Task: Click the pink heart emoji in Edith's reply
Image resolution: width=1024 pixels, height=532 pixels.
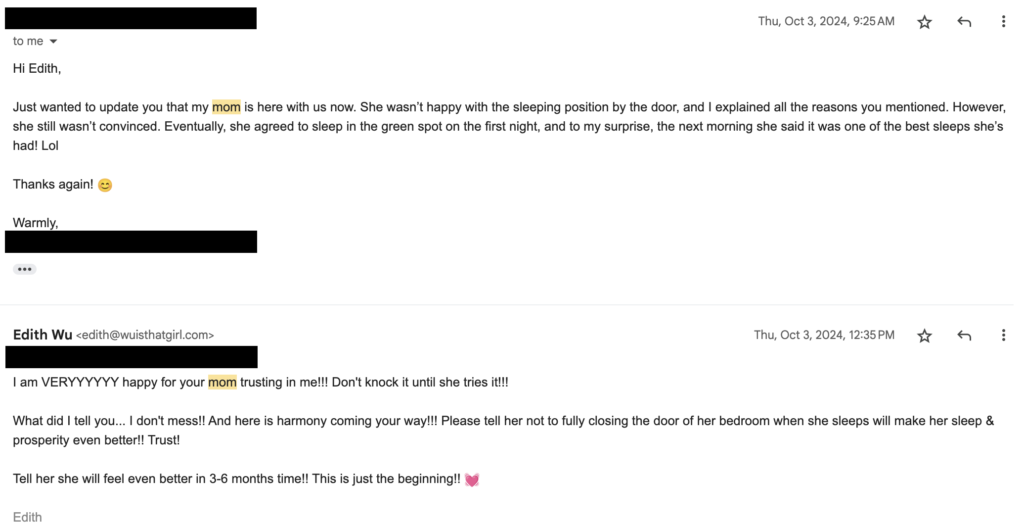Action: (472, 480)
